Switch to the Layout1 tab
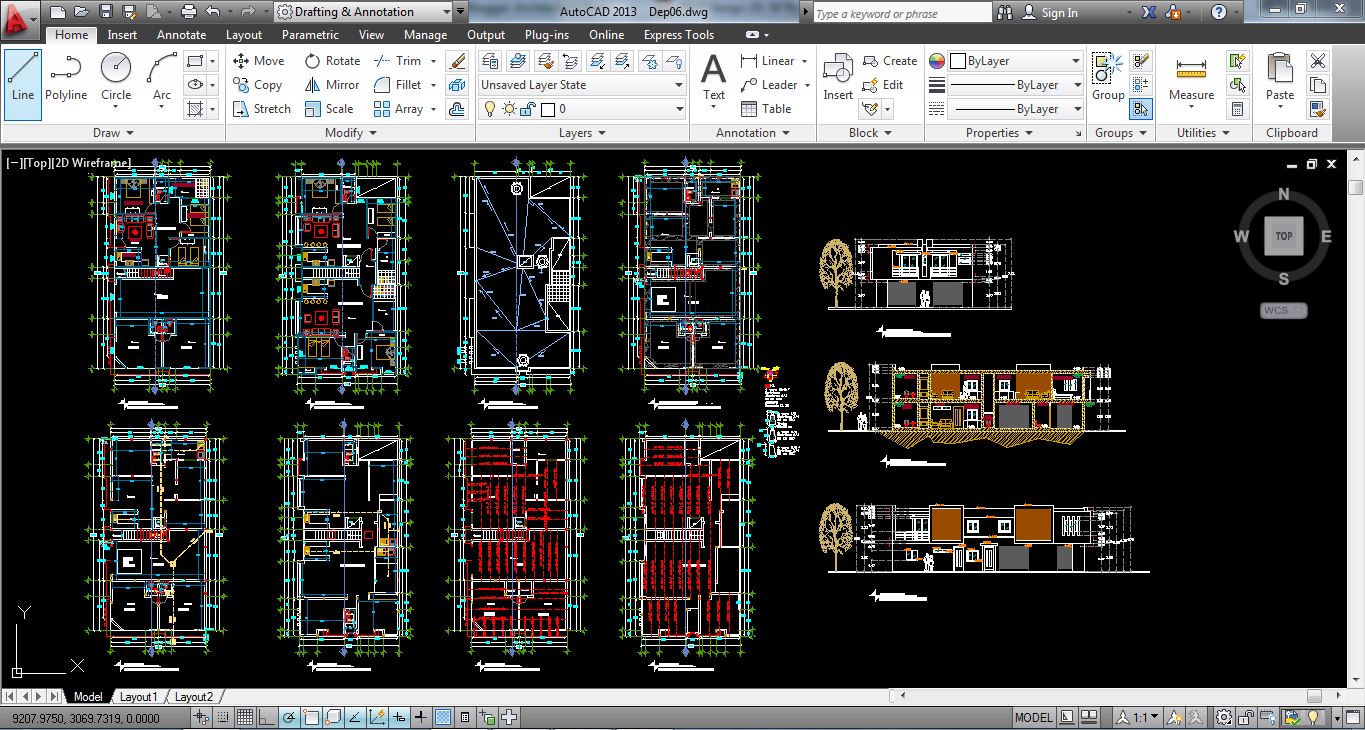Image resolution: width=1365 pixels, height=730 pixels. click(x=138, y=697)
